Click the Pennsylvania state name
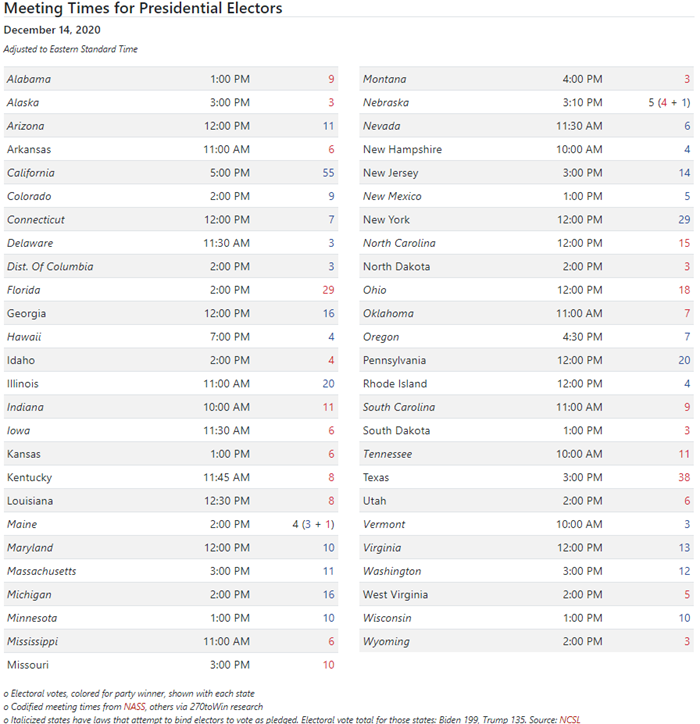Screen dimensions: 700x724 394,360
